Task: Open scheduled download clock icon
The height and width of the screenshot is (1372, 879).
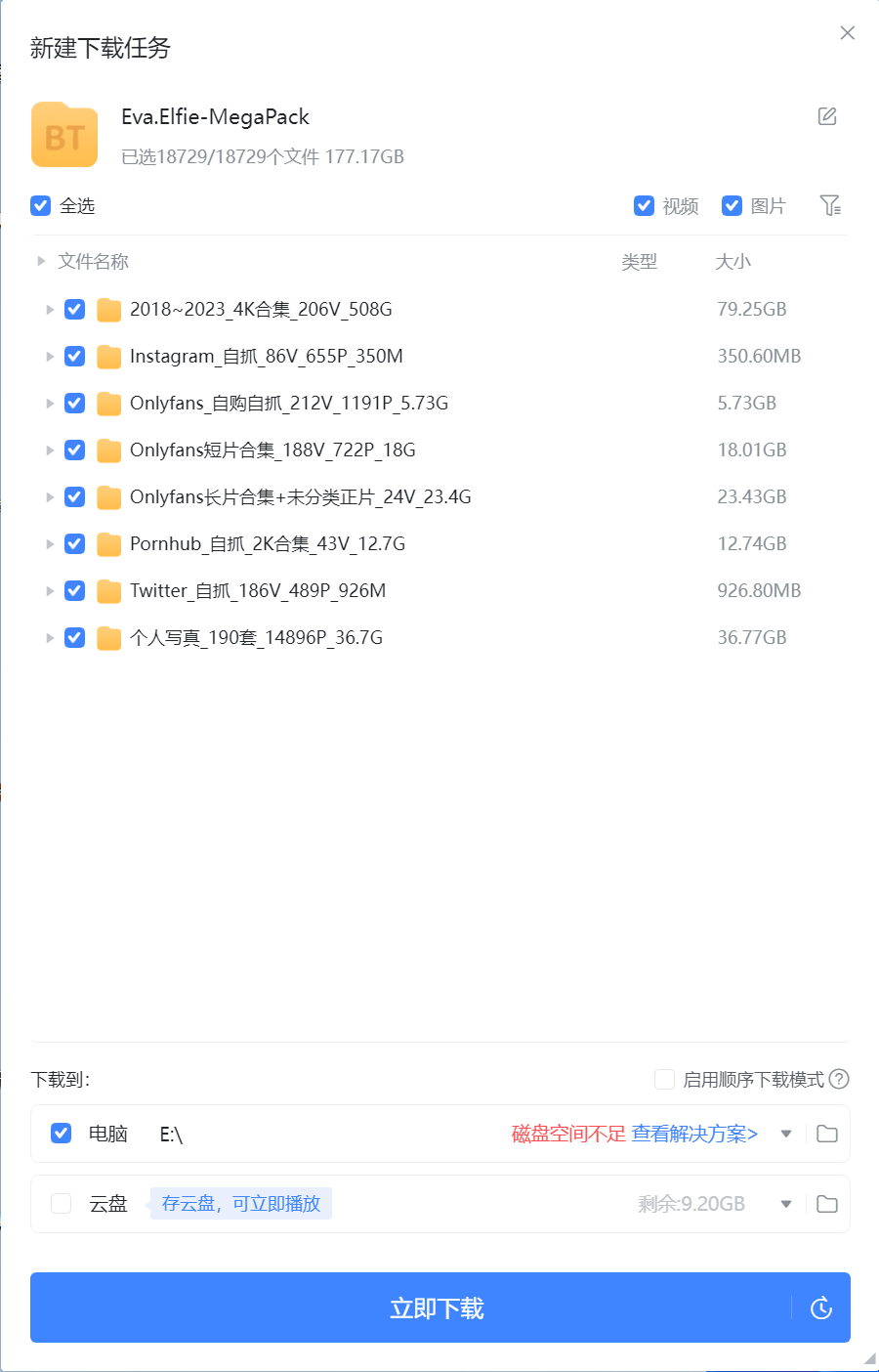Action: 821,1308
